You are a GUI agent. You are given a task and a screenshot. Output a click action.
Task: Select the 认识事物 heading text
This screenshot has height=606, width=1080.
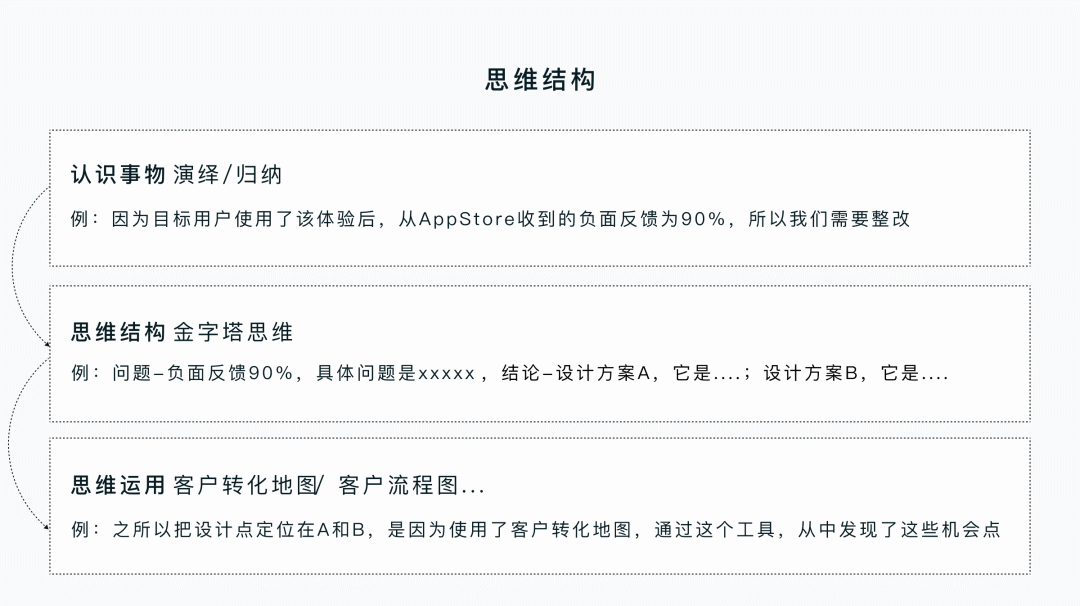point(118,175)
